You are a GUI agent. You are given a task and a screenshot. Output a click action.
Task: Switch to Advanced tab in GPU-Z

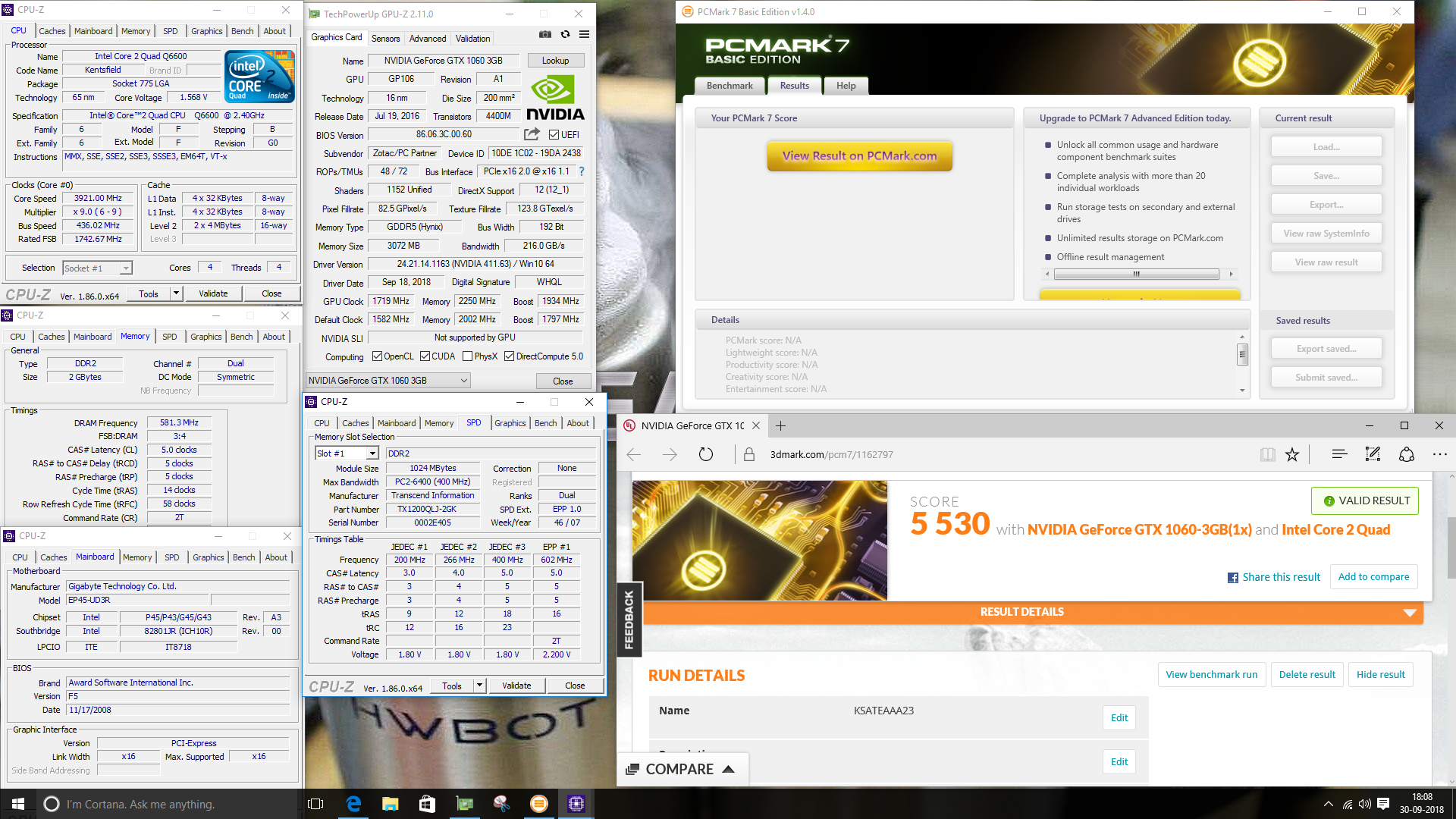[x=428, y=39]
